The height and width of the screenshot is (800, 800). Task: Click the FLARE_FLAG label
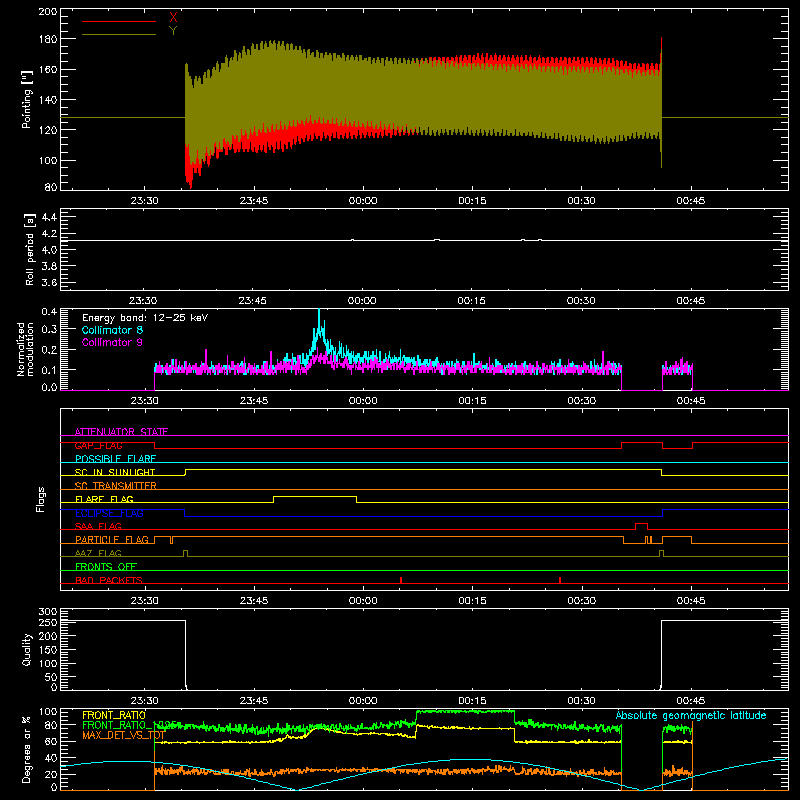click(104, 499)
